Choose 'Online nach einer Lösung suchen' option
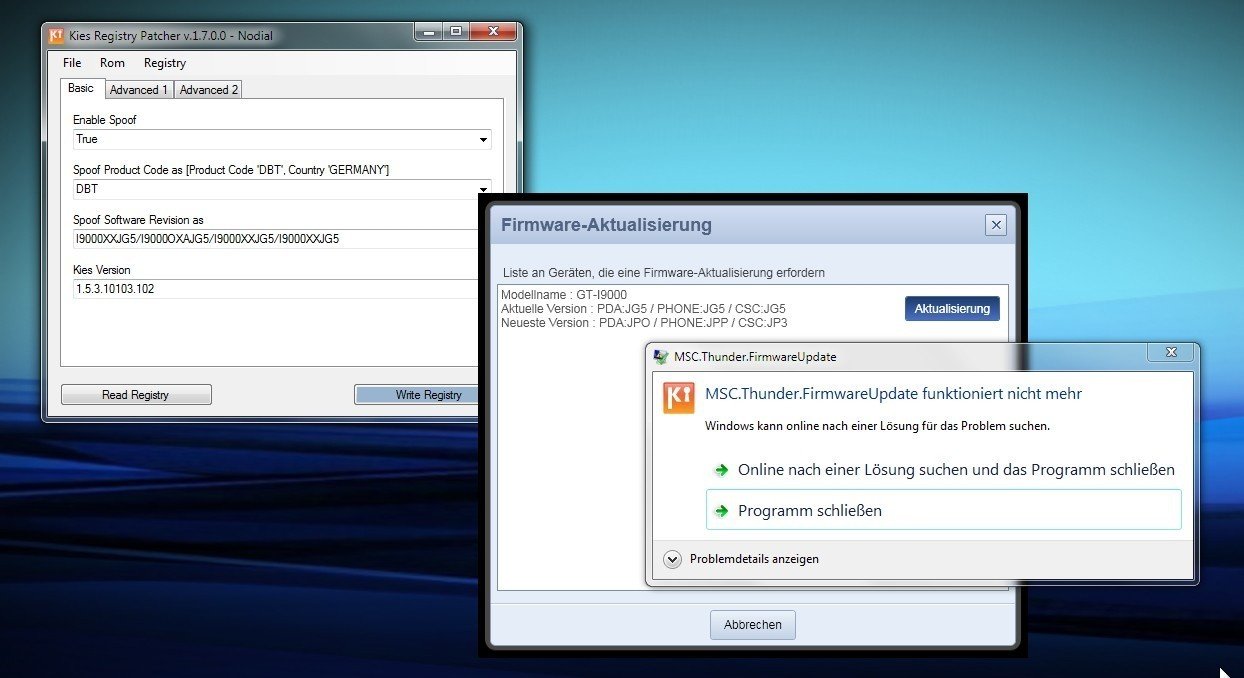This screenshot has height=678, width=1244. coord(944,469)
